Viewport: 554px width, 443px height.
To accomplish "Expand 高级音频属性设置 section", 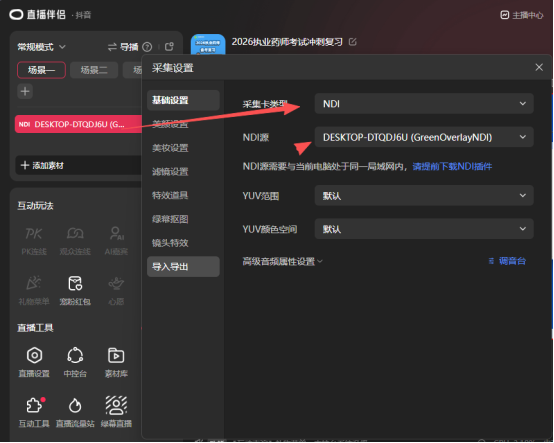I will tap(282, 261).
